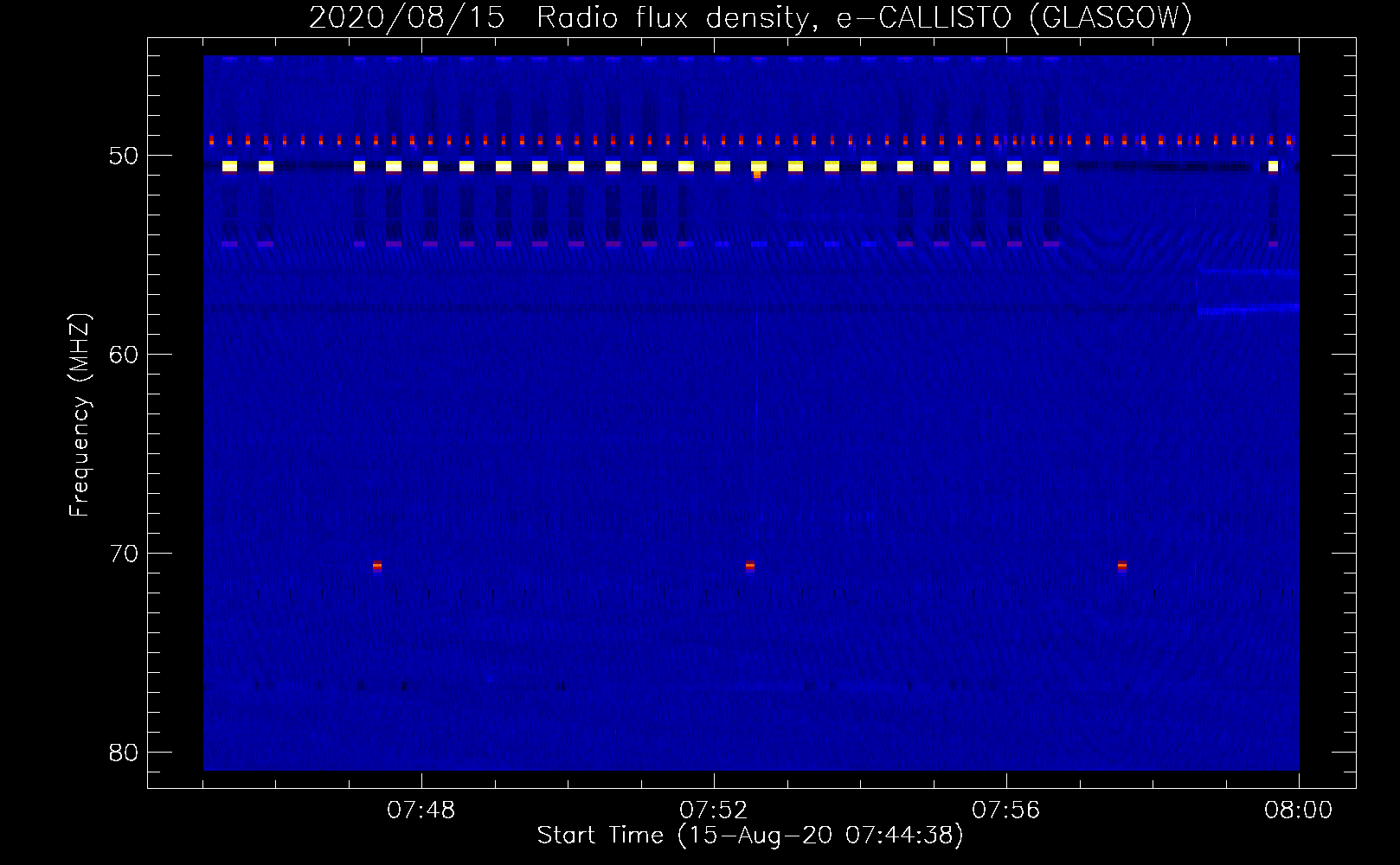Click the 07:56 time tick label

pos(1006,811)
